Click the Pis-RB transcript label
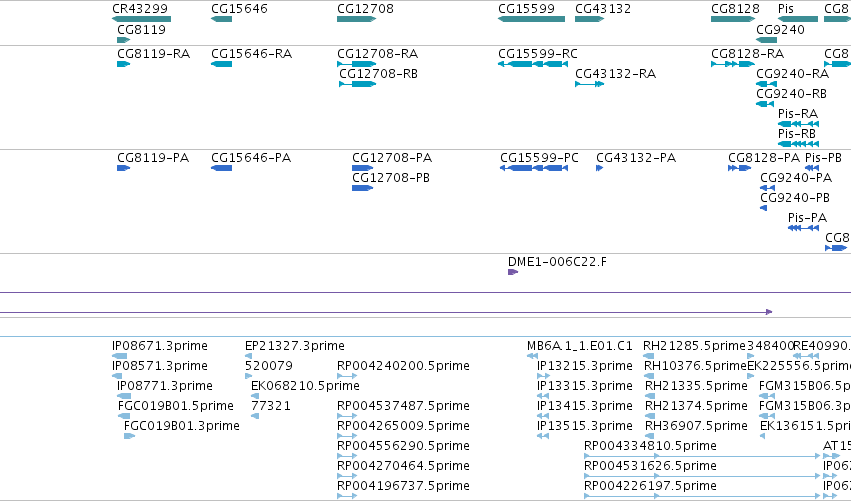The image size is (851, 501). (x=797, y=134)
